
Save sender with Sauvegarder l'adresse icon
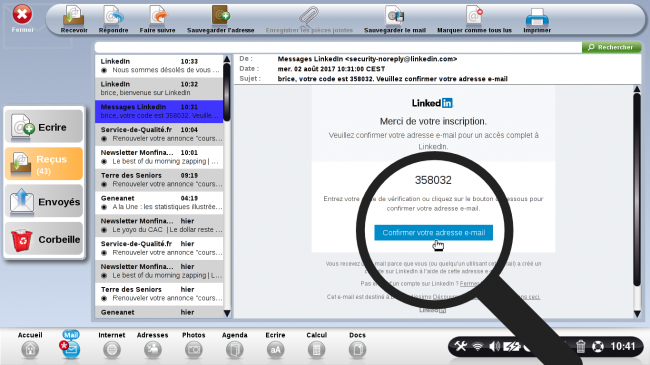[221, 16]
